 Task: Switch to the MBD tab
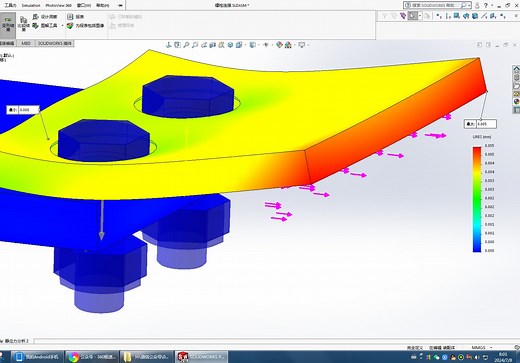(26, 43)
